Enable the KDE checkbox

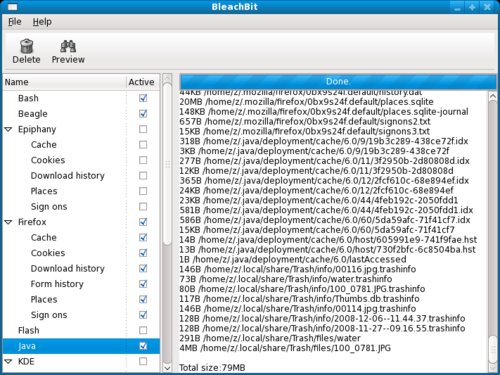tap(143, 361)
